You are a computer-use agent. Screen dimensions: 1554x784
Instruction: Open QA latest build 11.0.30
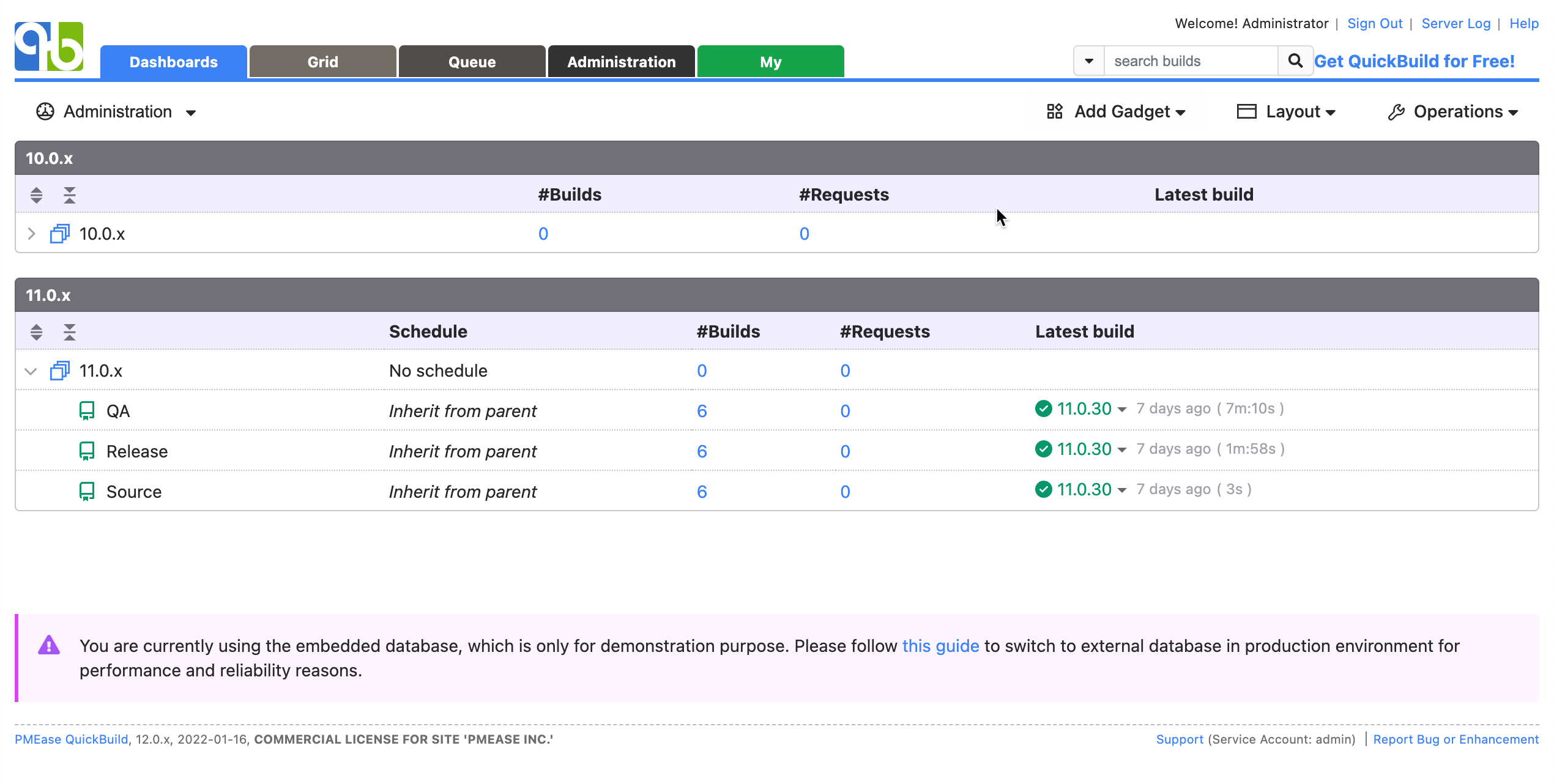point(1084,409)
